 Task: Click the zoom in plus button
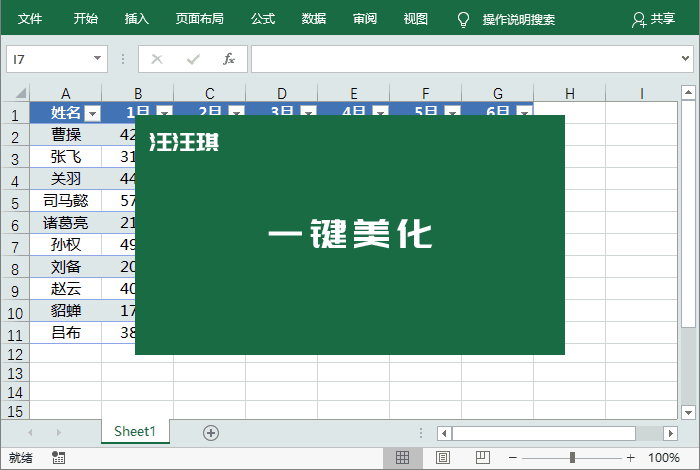(630, 458)
